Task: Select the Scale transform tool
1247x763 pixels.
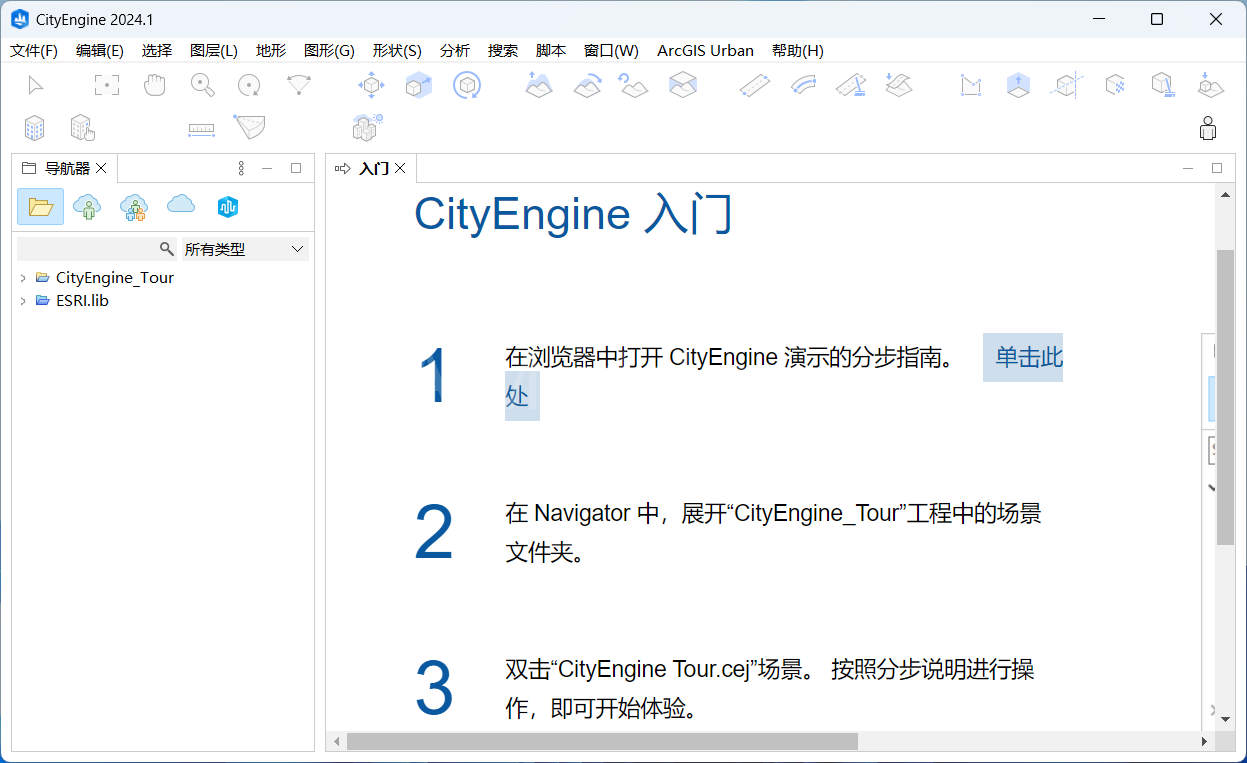Action: click(418, 86)
